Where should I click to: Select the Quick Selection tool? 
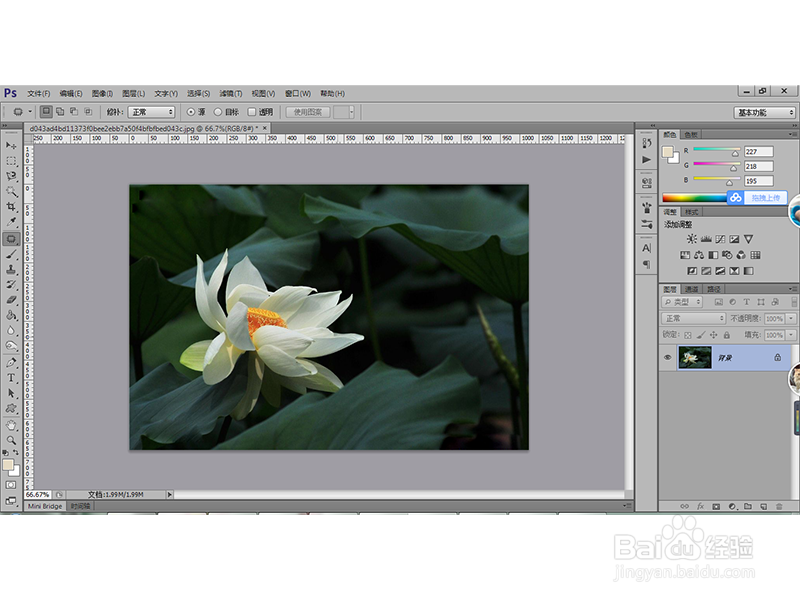pos(11,191)
